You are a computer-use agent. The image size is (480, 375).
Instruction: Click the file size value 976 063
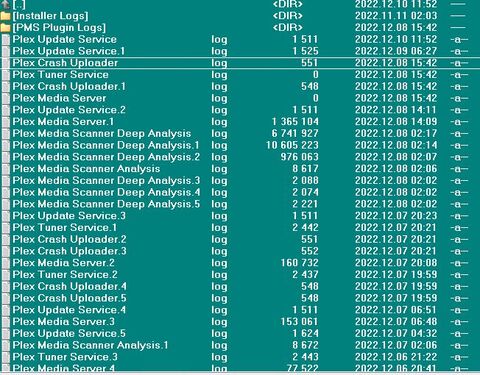(300, 157)
